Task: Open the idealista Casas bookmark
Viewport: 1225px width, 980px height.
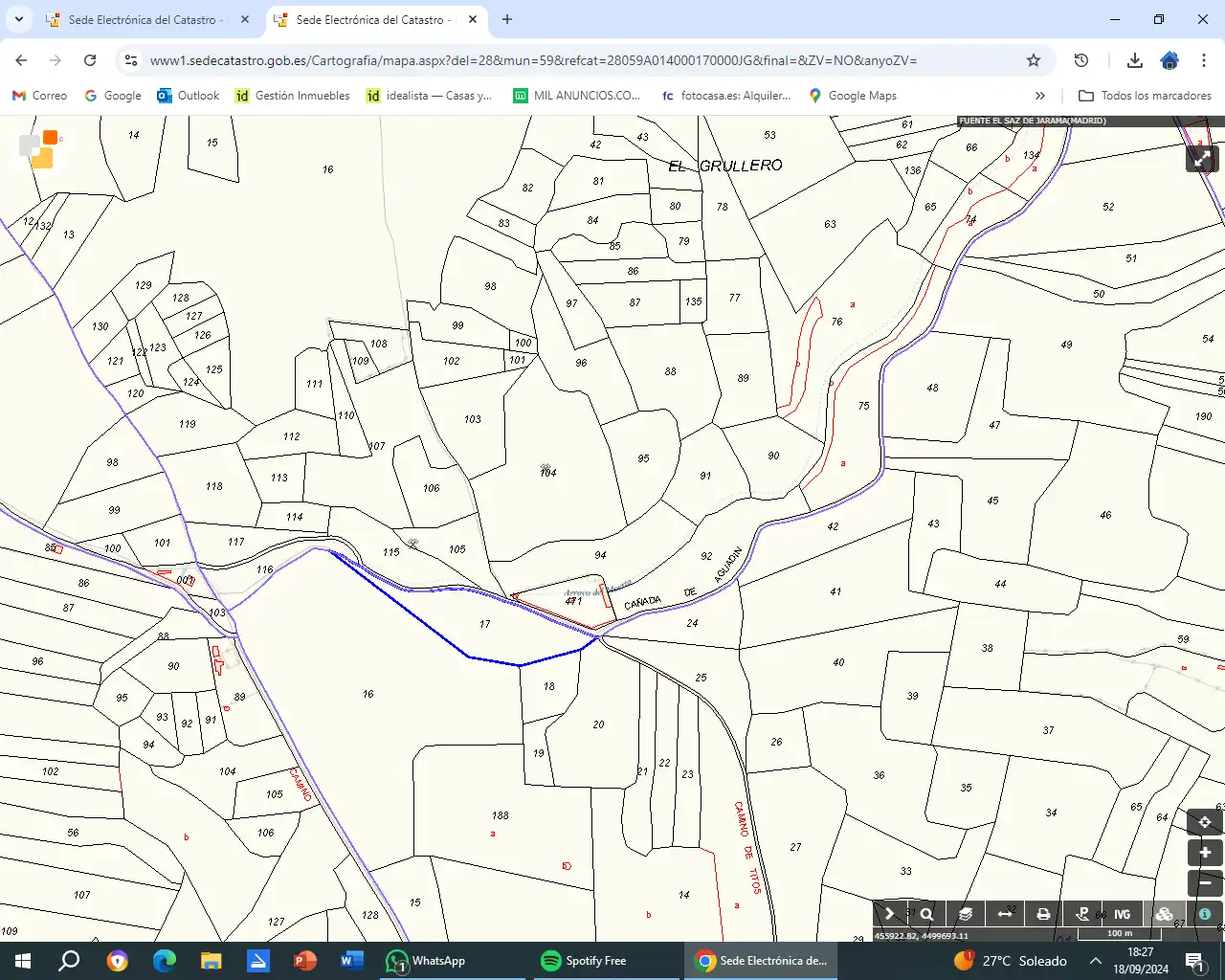Action: point(430,96)
